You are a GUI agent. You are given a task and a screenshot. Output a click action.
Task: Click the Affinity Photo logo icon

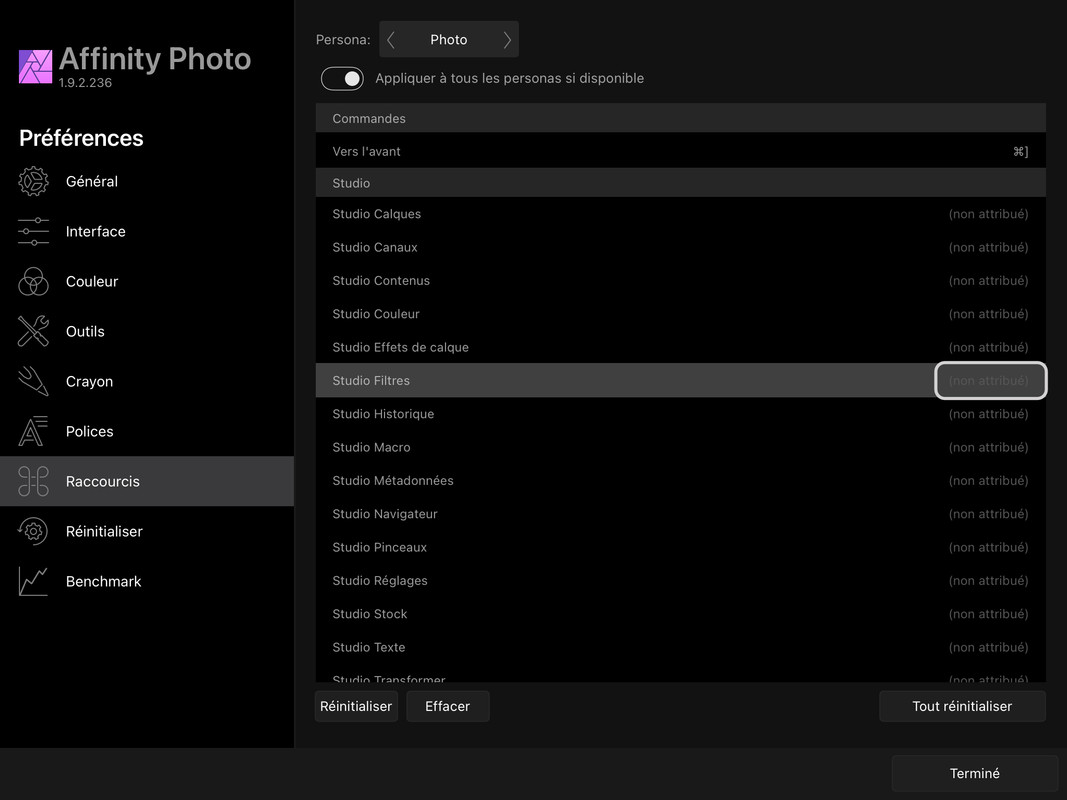click(35, 67)
